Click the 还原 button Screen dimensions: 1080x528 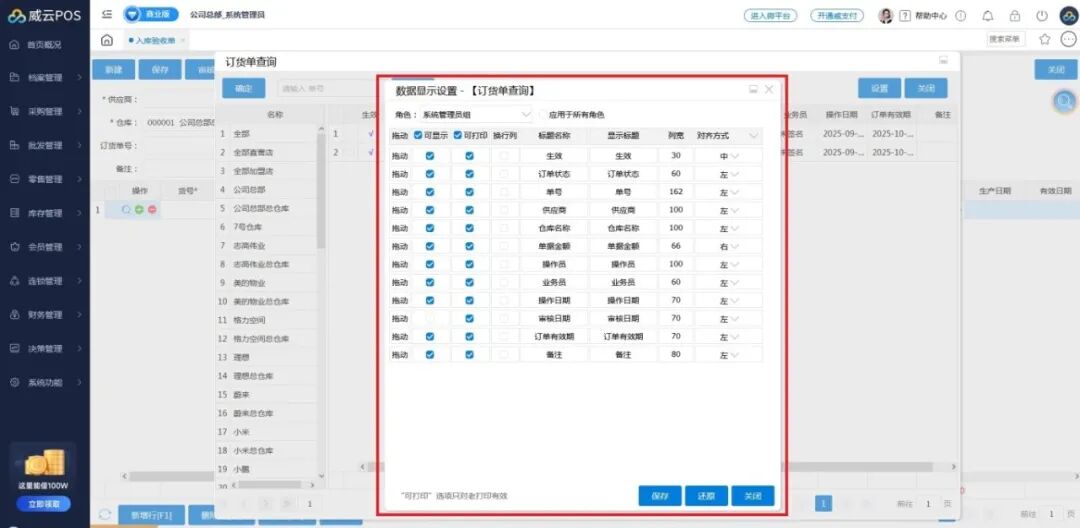(x=706, y=496)
